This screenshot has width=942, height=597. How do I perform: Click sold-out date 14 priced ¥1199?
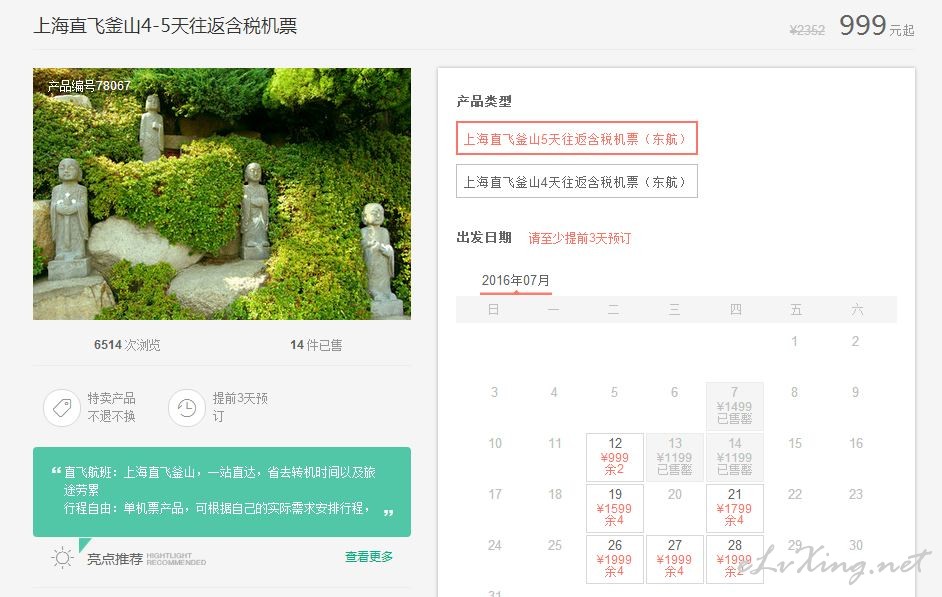coord(734,457)
